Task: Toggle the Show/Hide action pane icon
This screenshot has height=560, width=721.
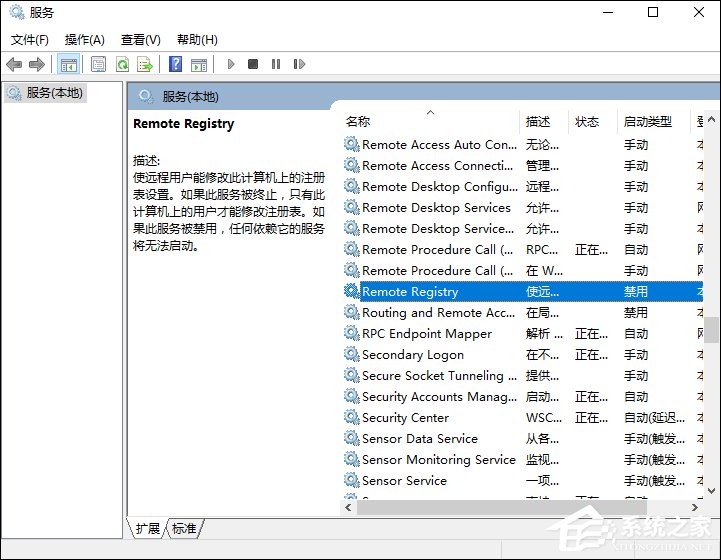Action: [x=199, y=64]
